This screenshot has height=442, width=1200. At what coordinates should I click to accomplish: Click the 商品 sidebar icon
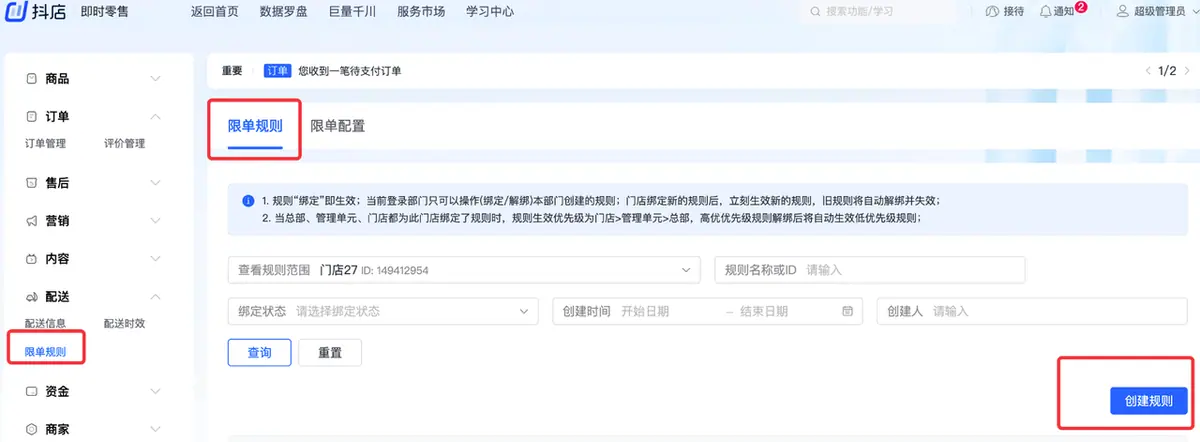(32, 78)
